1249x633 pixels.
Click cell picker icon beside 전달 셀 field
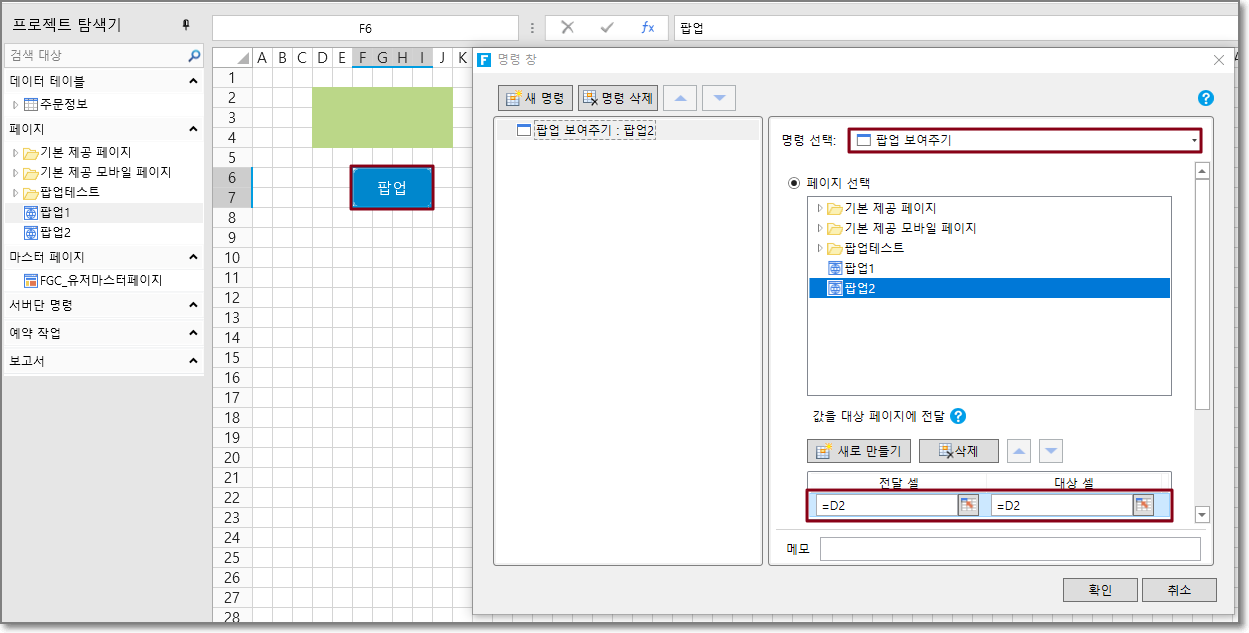967,505
